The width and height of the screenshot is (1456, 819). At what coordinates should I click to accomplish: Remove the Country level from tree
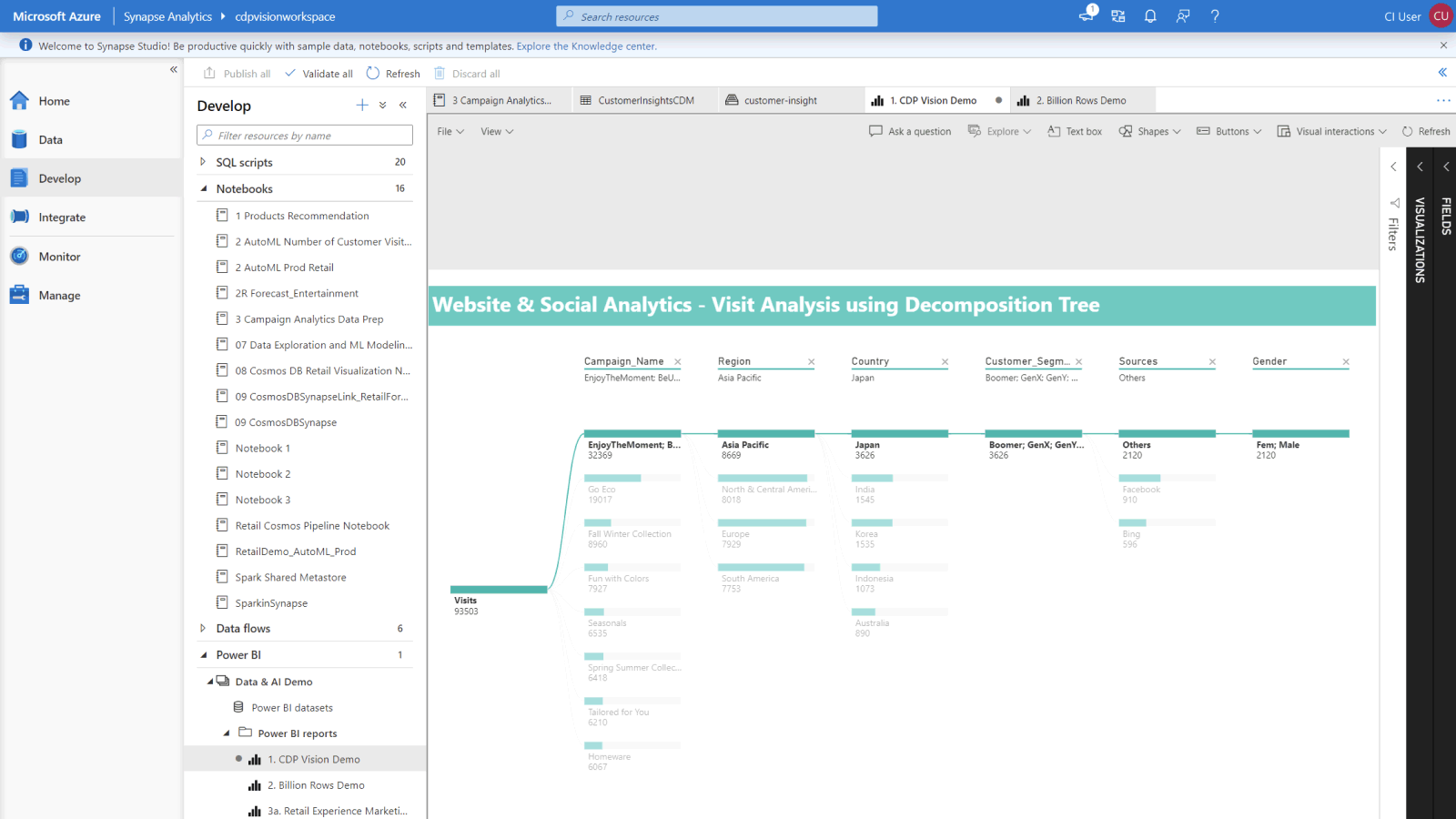click(x=945, y=362)
